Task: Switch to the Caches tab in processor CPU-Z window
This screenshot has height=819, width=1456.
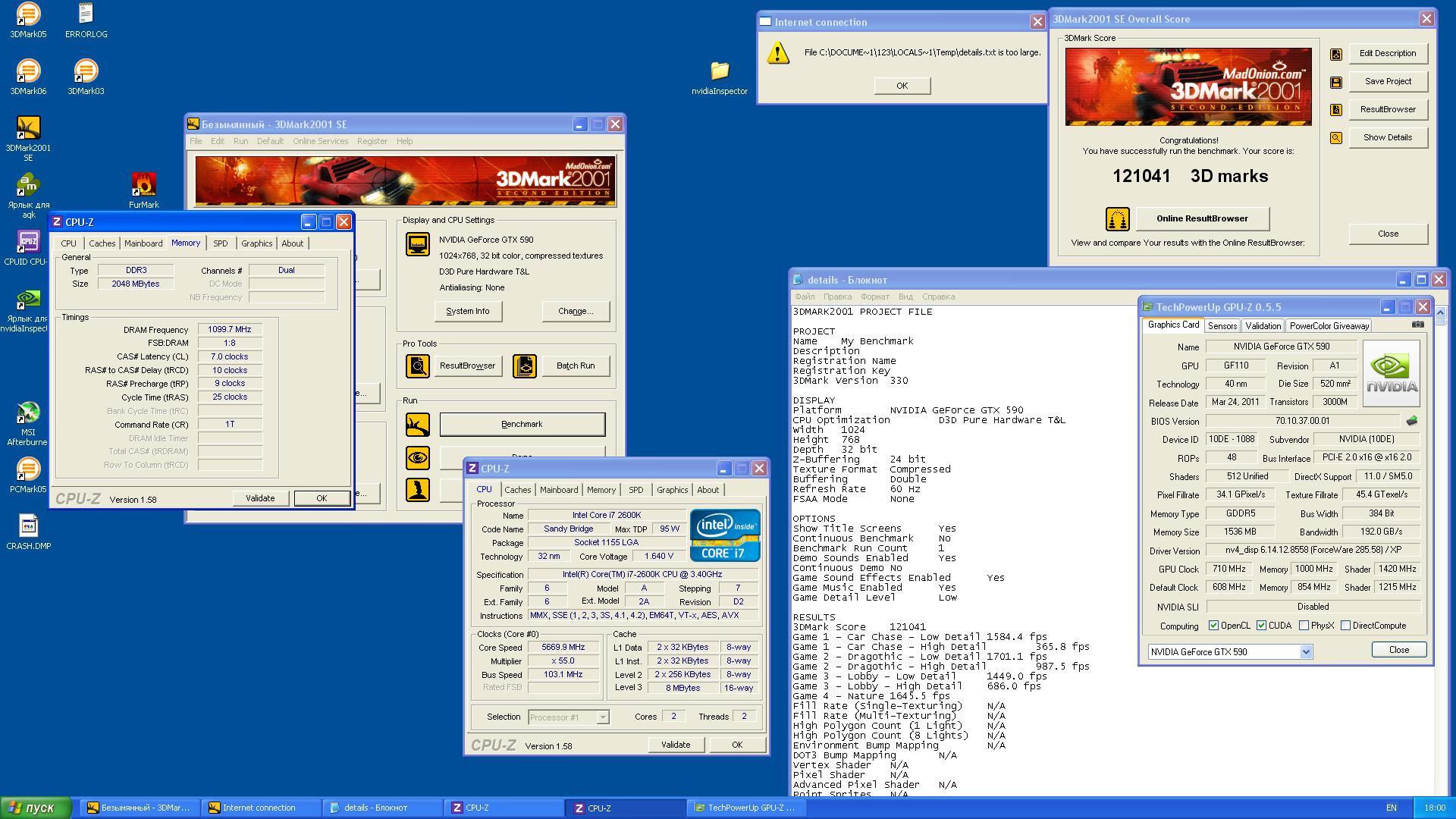Action: click(x=517, y=490)
